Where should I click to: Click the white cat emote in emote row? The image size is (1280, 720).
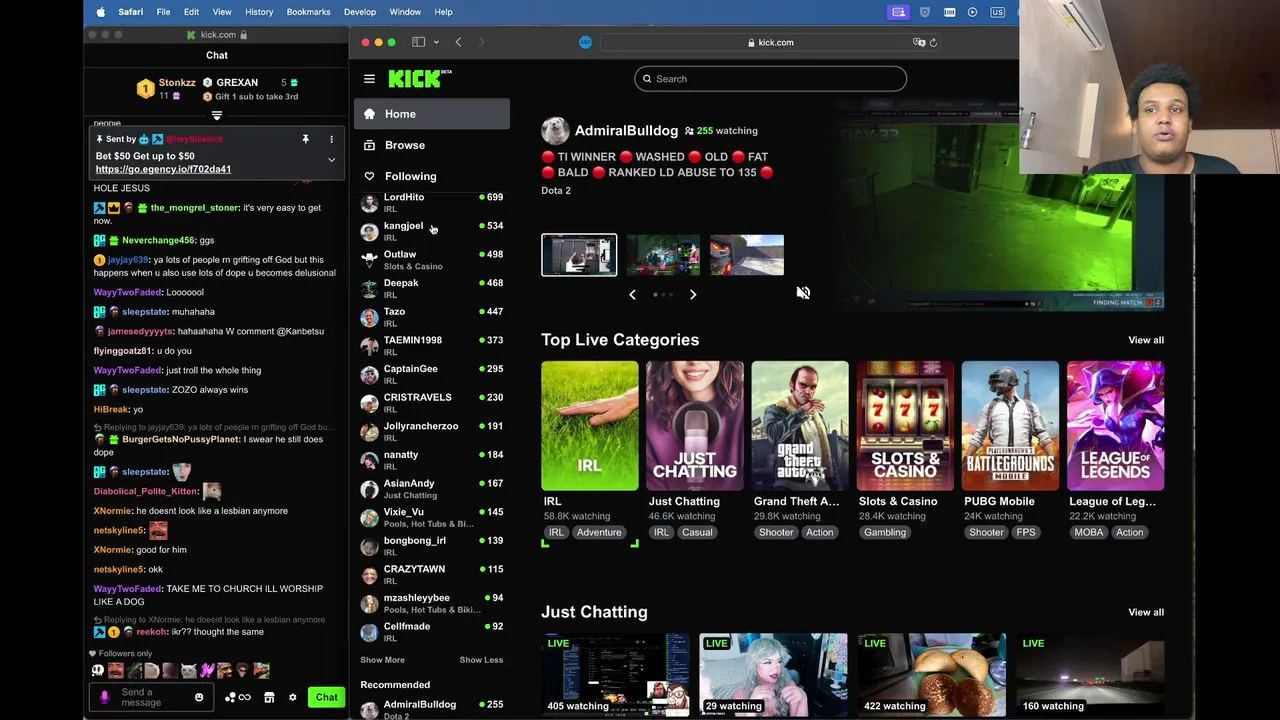tap(189, 671)
